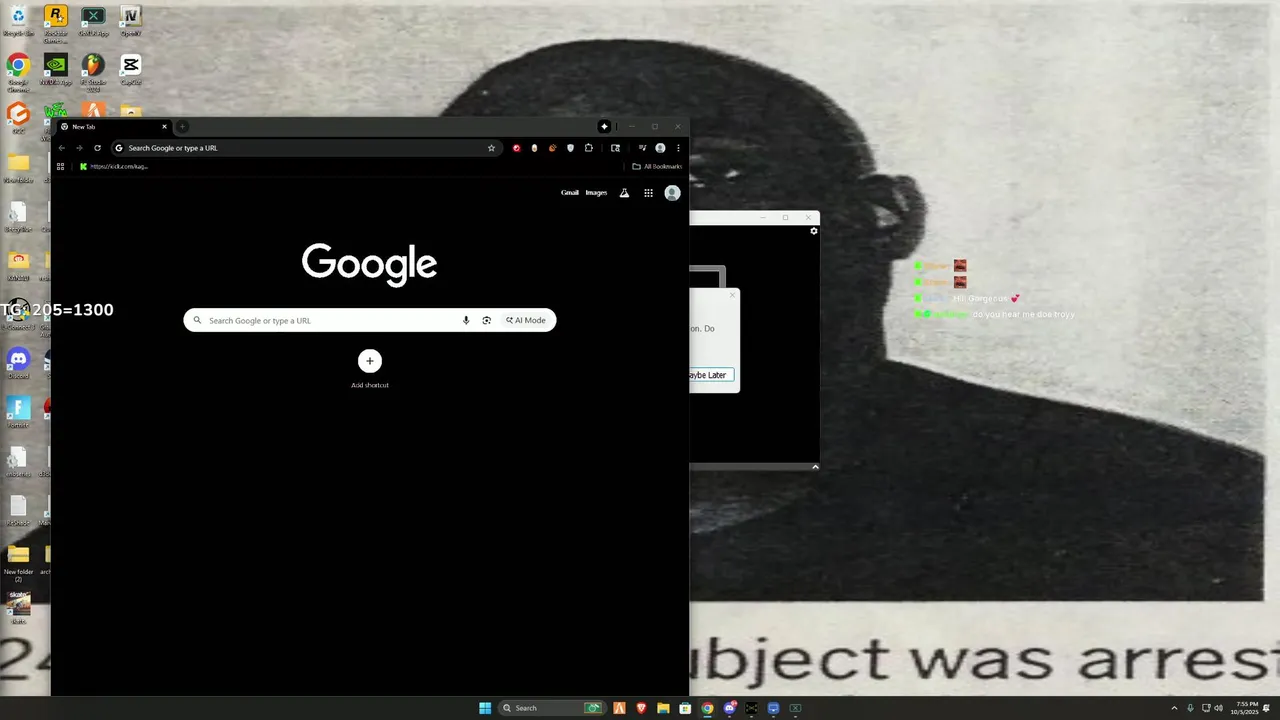Open Chrome from the taskbar
This screenshot has height=720, width=1280.
tap(707, 708)
